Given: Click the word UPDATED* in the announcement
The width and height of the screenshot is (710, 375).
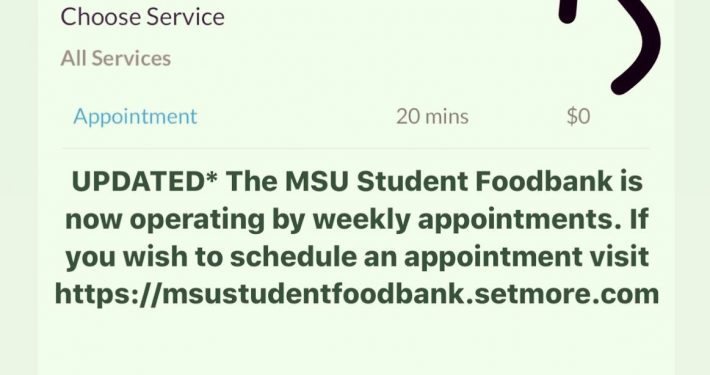Looking at the screenshot, I should coord(144,181).
